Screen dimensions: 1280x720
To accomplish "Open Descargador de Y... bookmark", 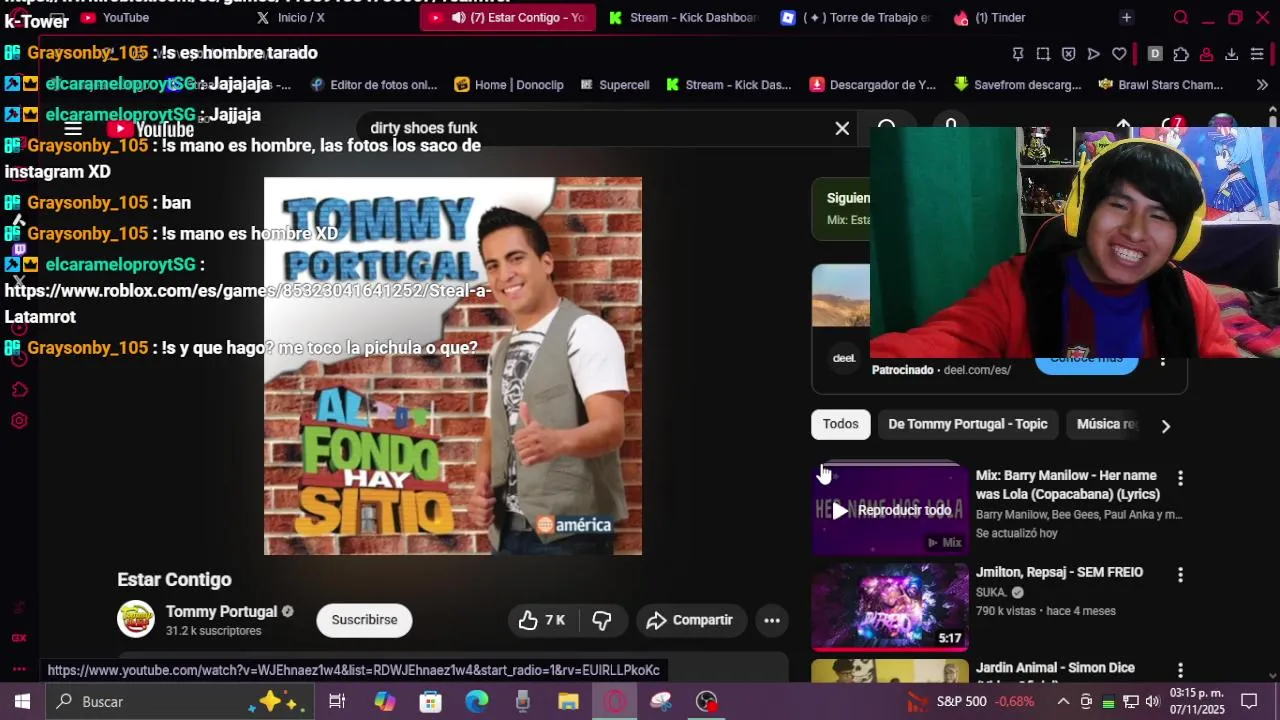I will tap(873, 85).
